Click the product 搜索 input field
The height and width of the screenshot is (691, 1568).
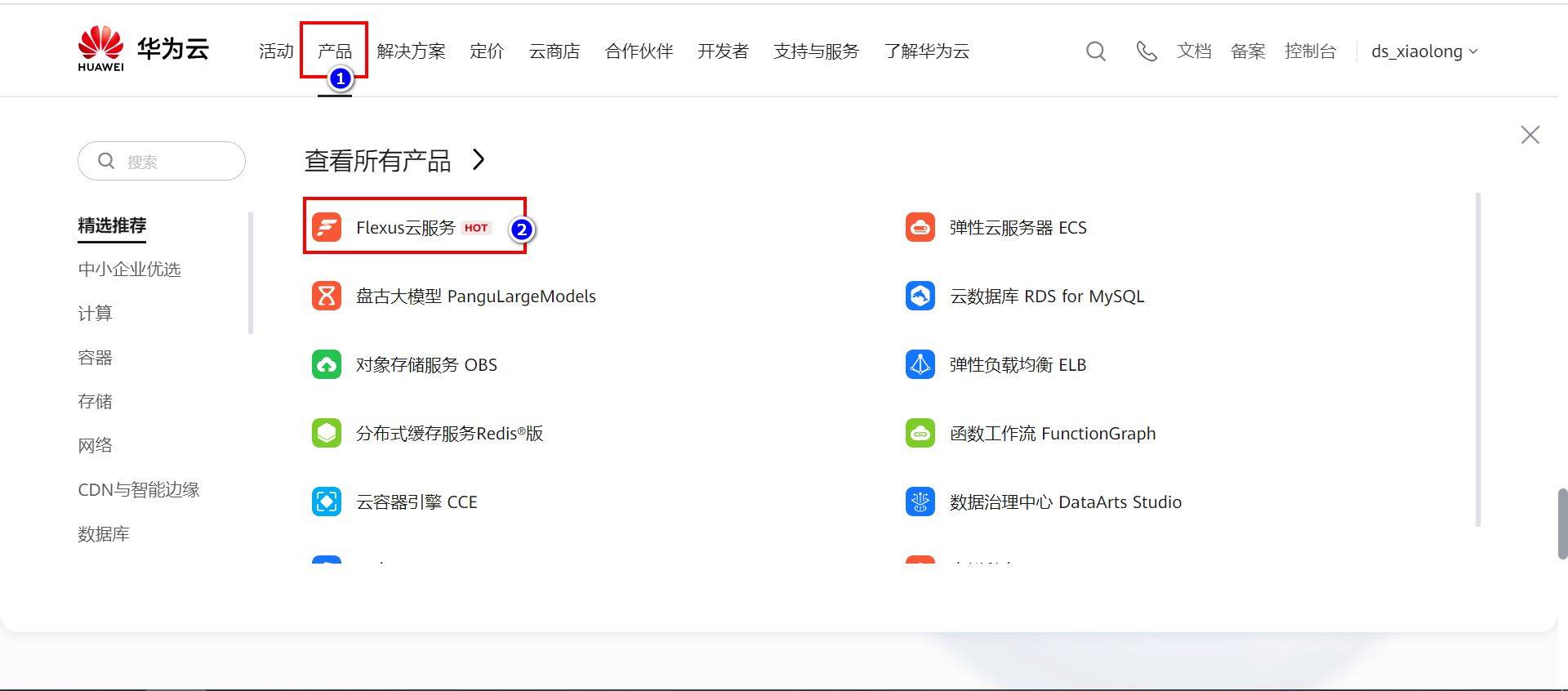162,161
